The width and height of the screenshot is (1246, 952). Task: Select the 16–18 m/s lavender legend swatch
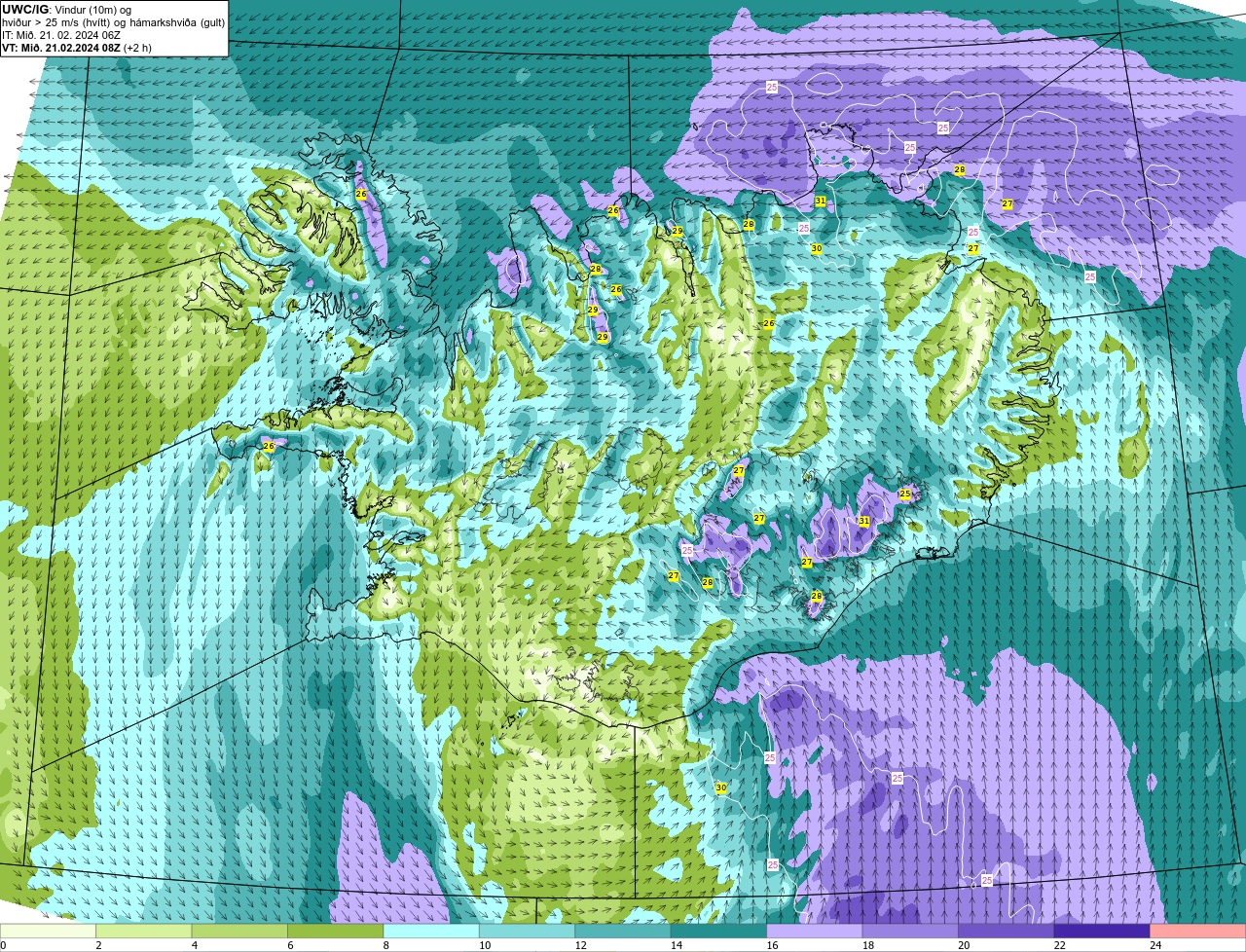815,931
